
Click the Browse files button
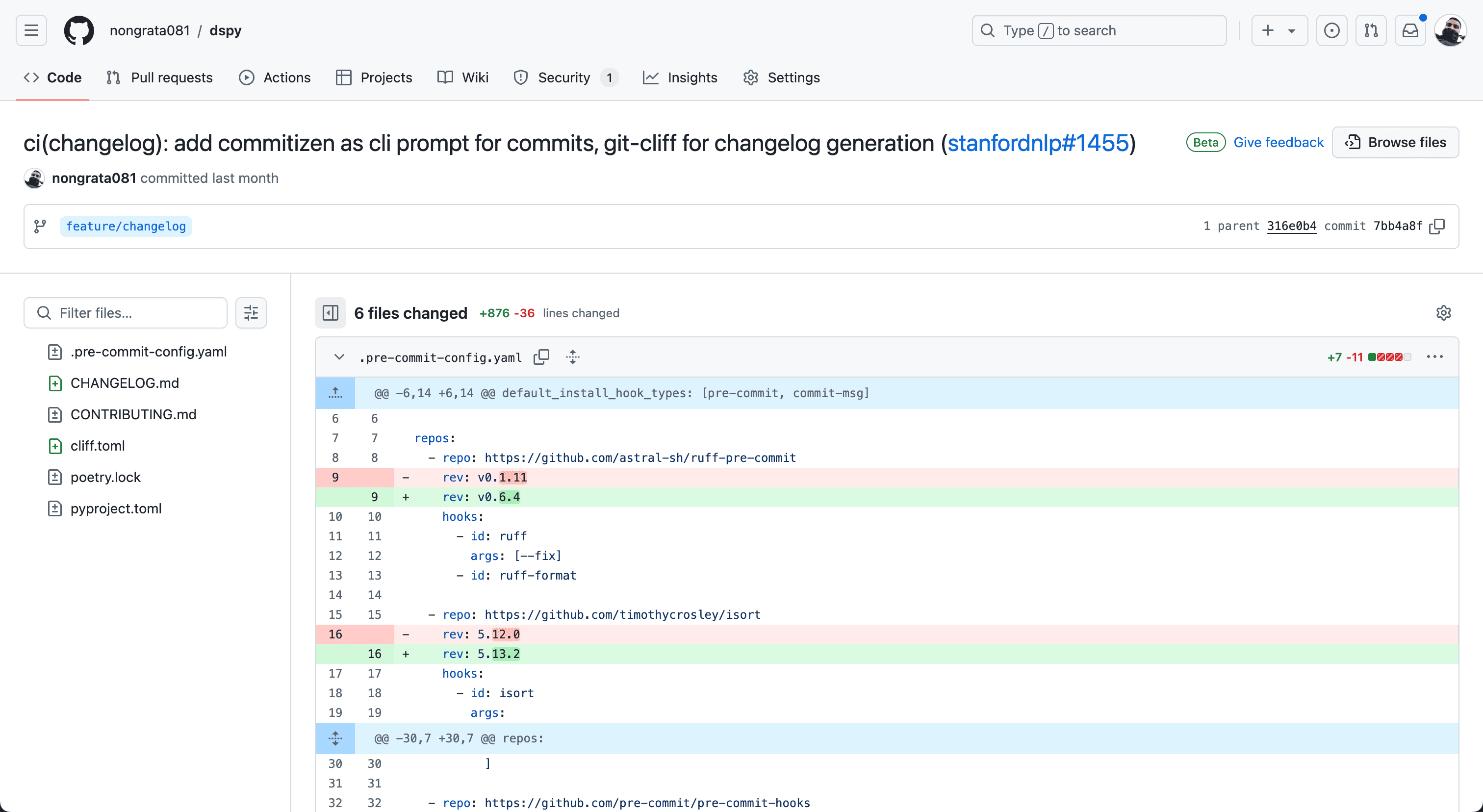tap(1395, 142)
